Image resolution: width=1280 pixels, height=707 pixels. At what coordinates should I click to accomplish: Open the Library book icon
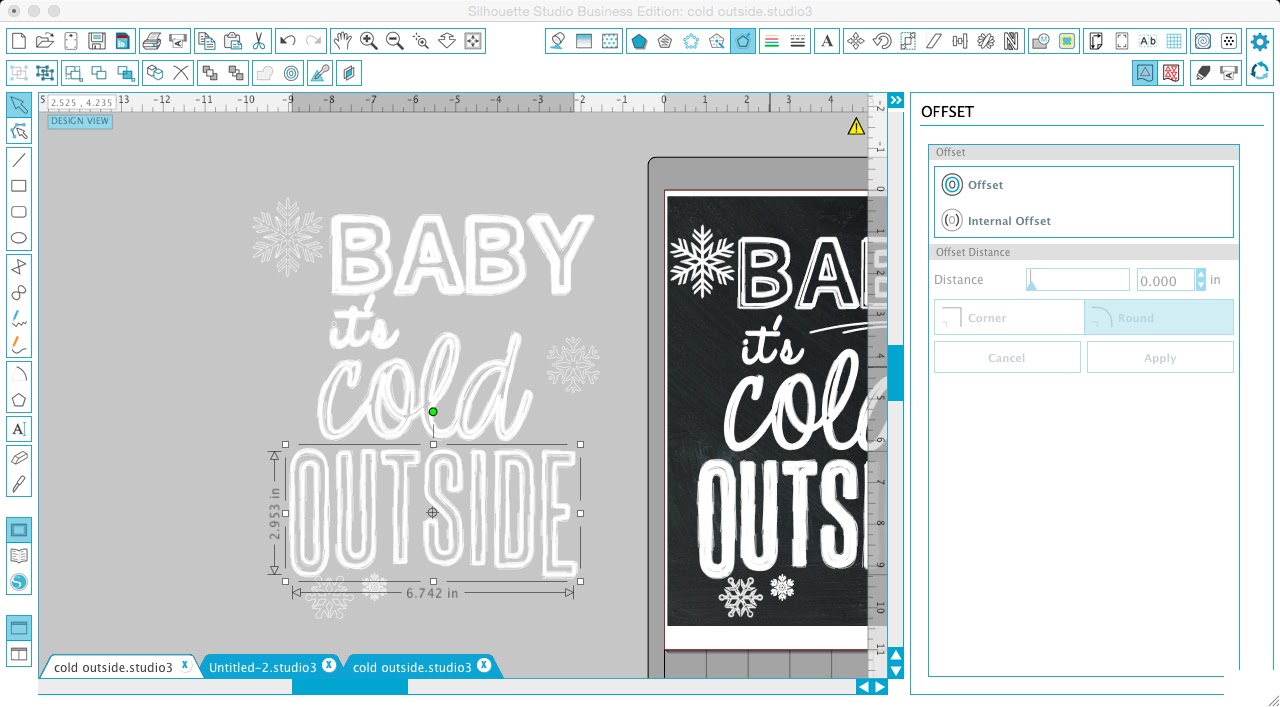19,556
